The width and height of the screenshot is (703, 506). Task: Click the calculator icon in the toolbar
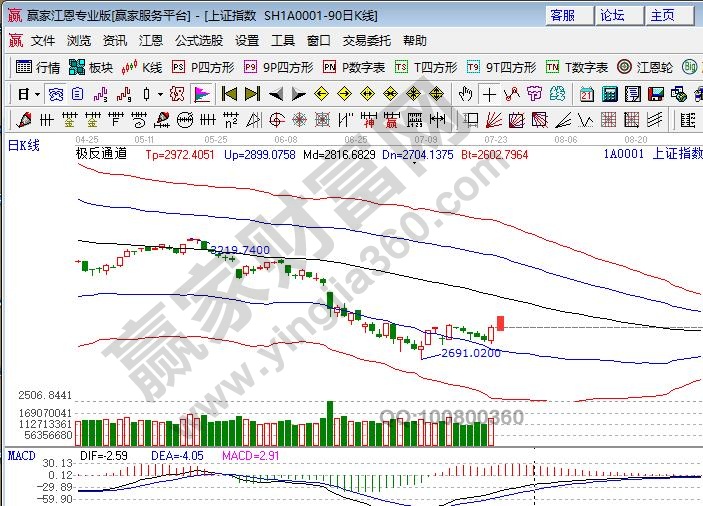[x=608, y=94]
